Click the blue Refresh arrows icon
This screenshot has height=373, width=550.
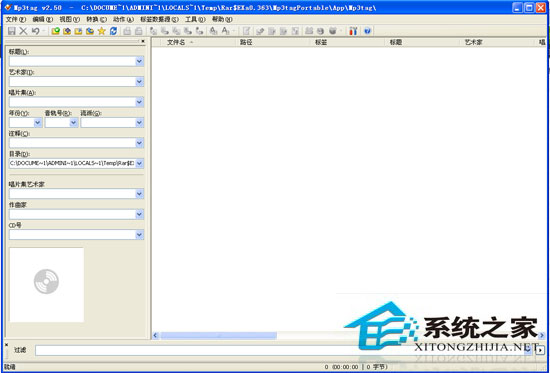click(113, 31)
